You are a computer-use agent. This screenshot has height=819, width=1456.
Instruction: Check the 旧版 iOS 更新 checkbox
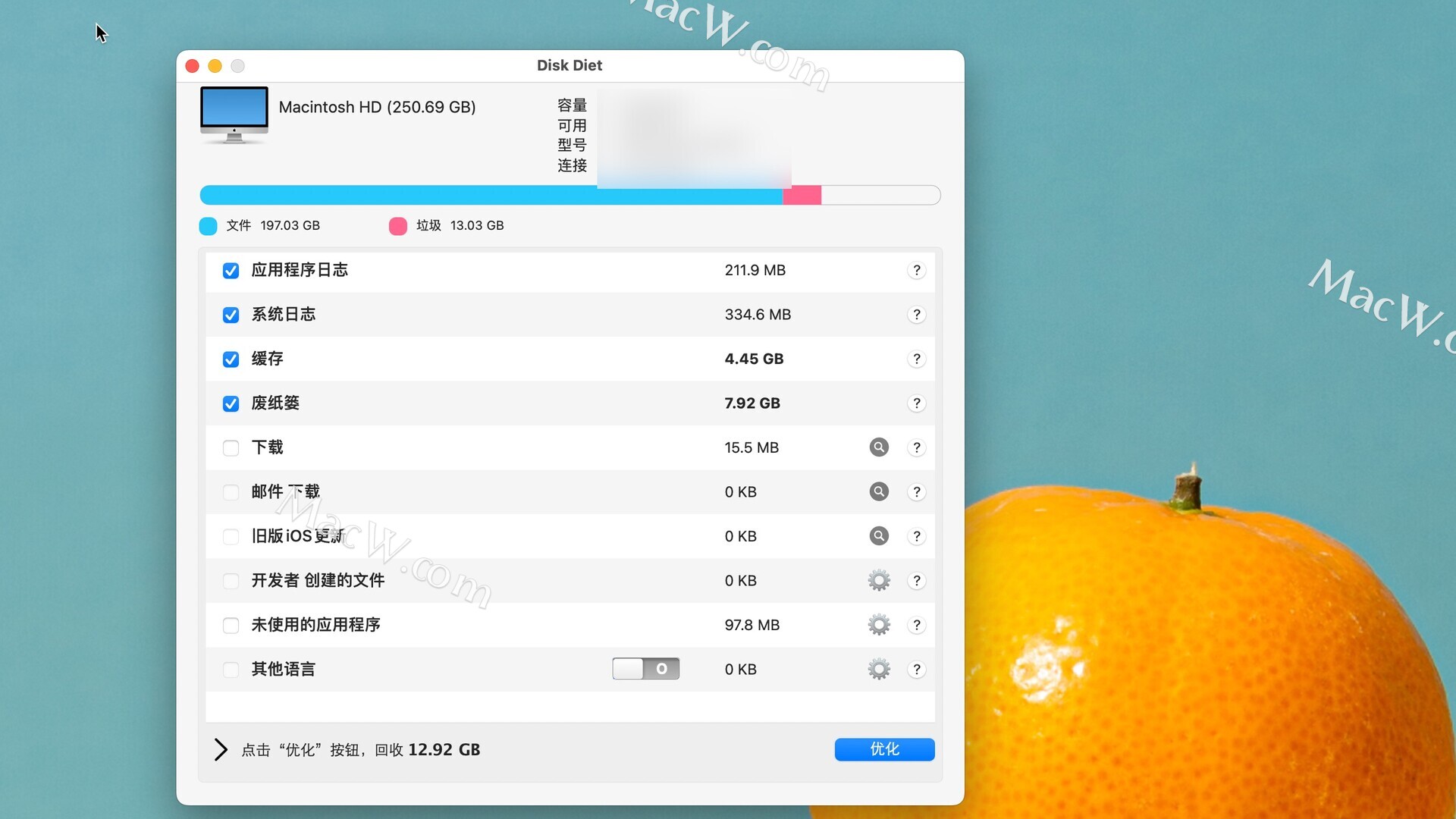tap(231, 537)
